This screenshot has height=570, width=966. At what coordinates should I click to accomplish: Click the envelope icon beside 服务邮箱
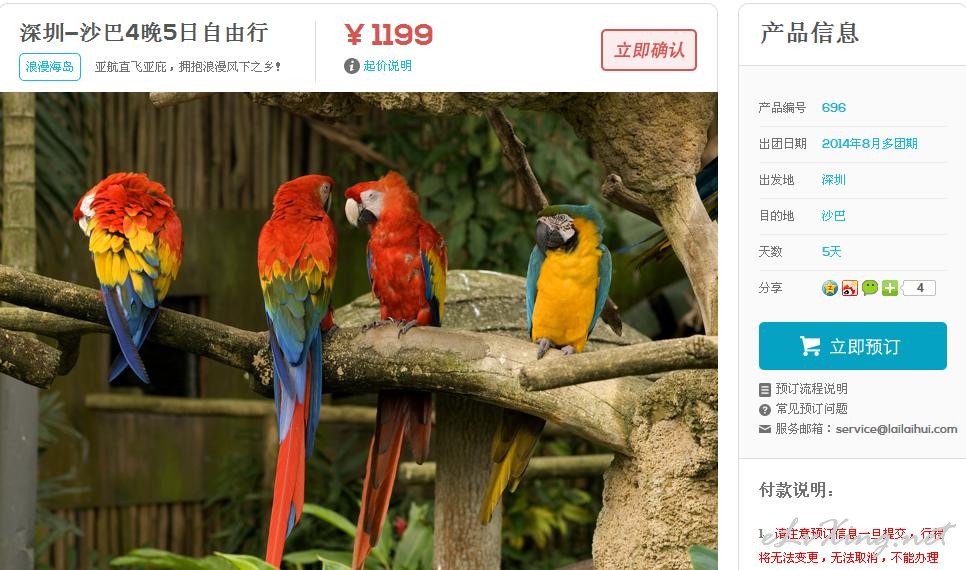click(765, 429)
